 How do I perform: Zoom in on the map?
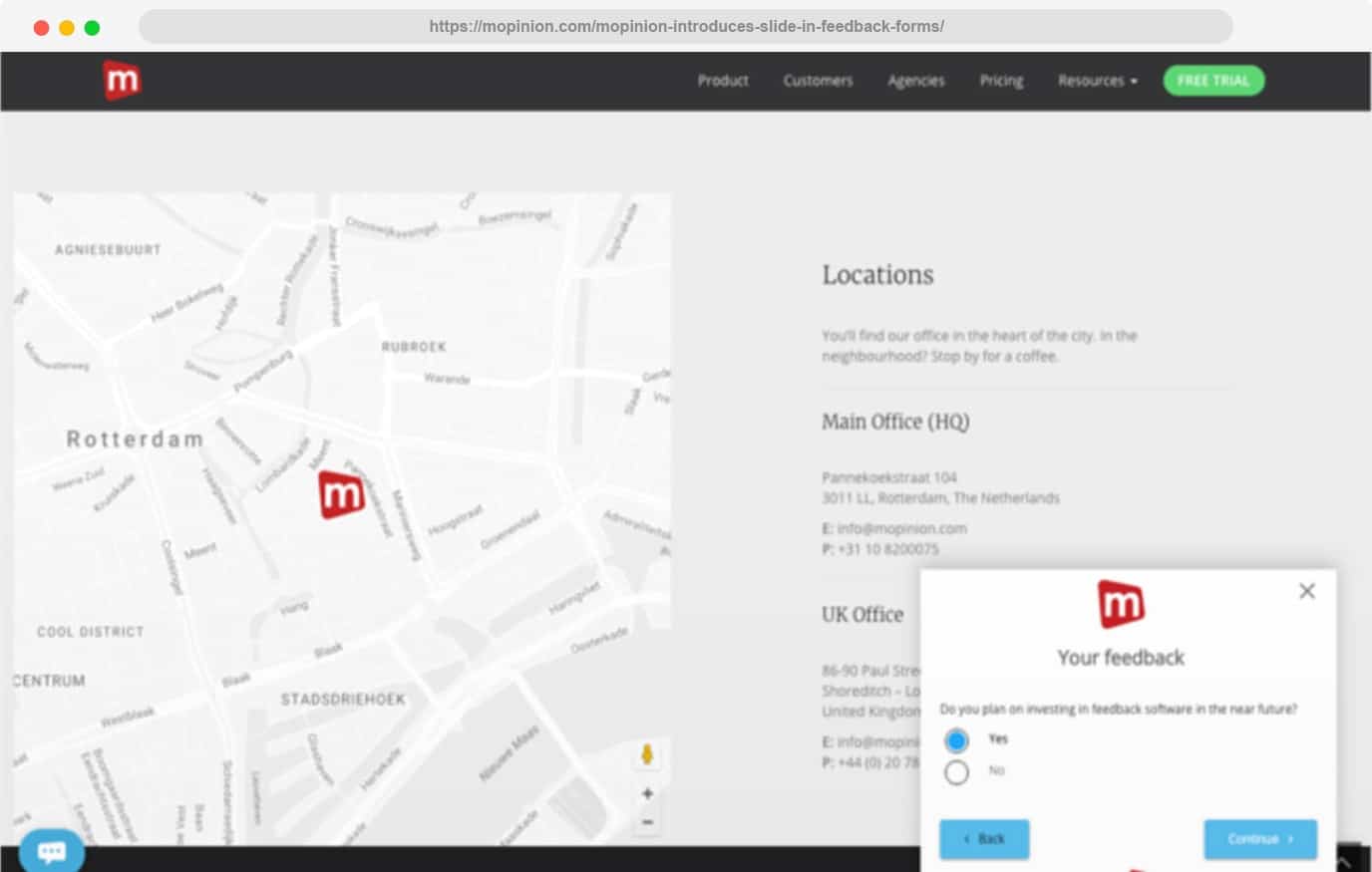pos(647,793)
